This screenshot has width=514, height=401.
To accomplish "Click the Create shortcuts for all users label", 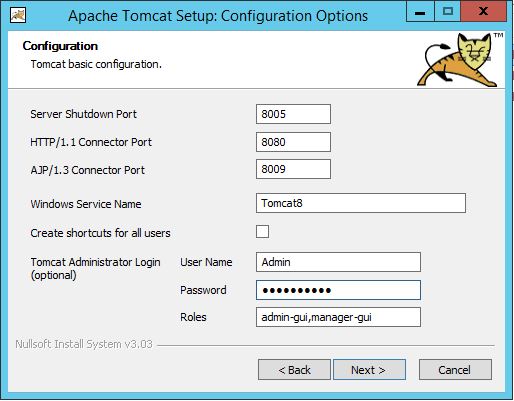I will pos(100,233).
